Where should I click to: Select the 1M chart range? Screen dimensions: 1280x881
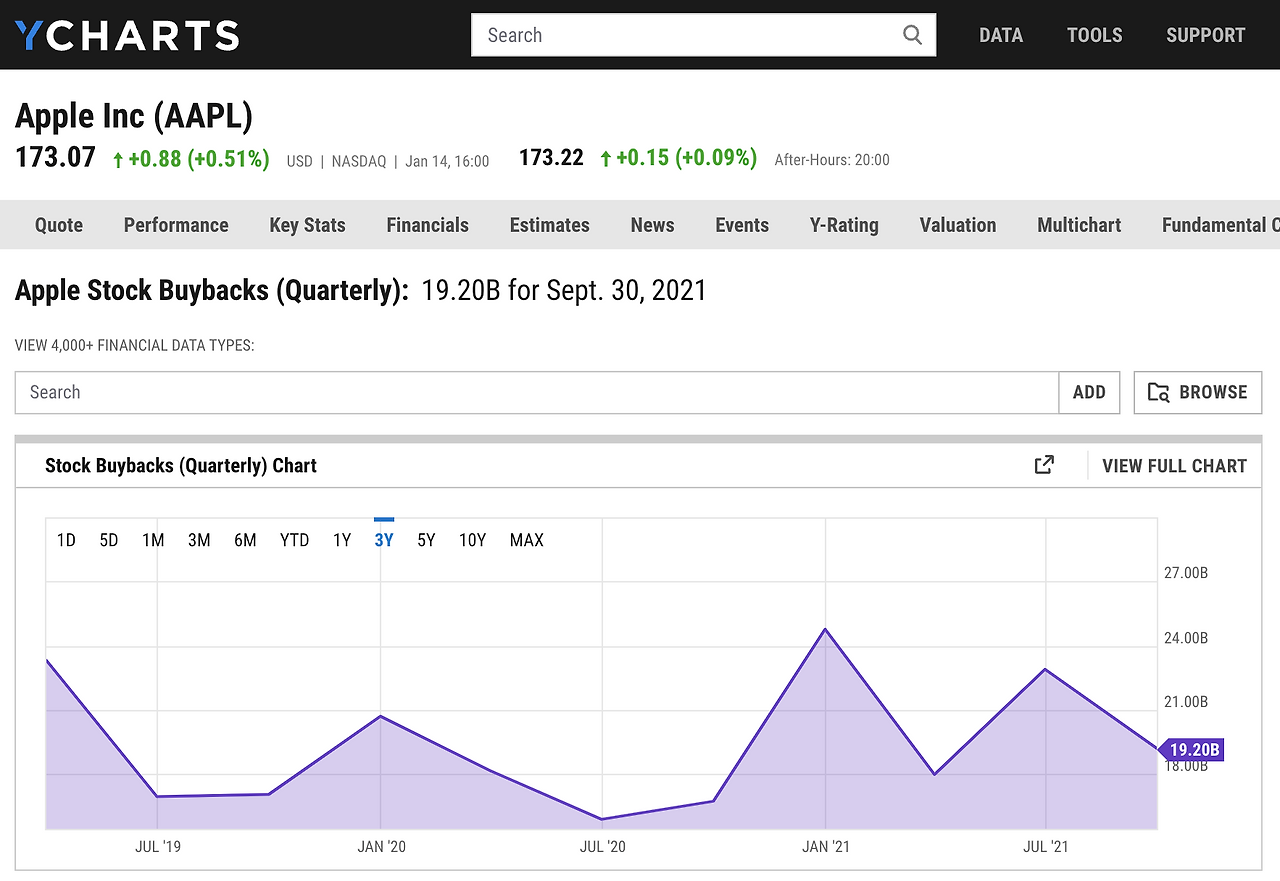pyautogui.click(x=153, y=540)
